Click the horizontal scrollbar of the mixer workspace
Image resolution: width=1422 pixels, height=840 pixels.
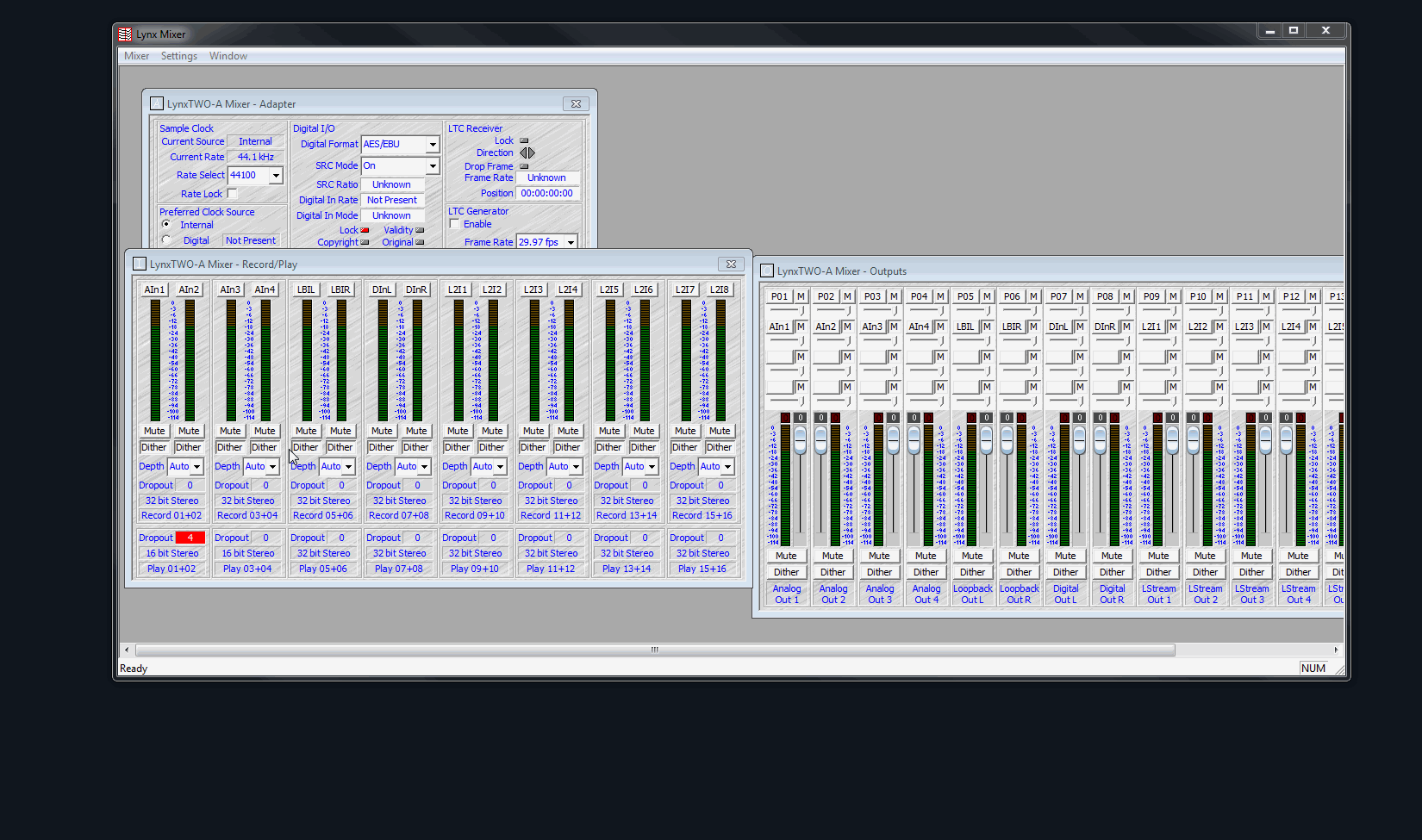pos(655,650)
